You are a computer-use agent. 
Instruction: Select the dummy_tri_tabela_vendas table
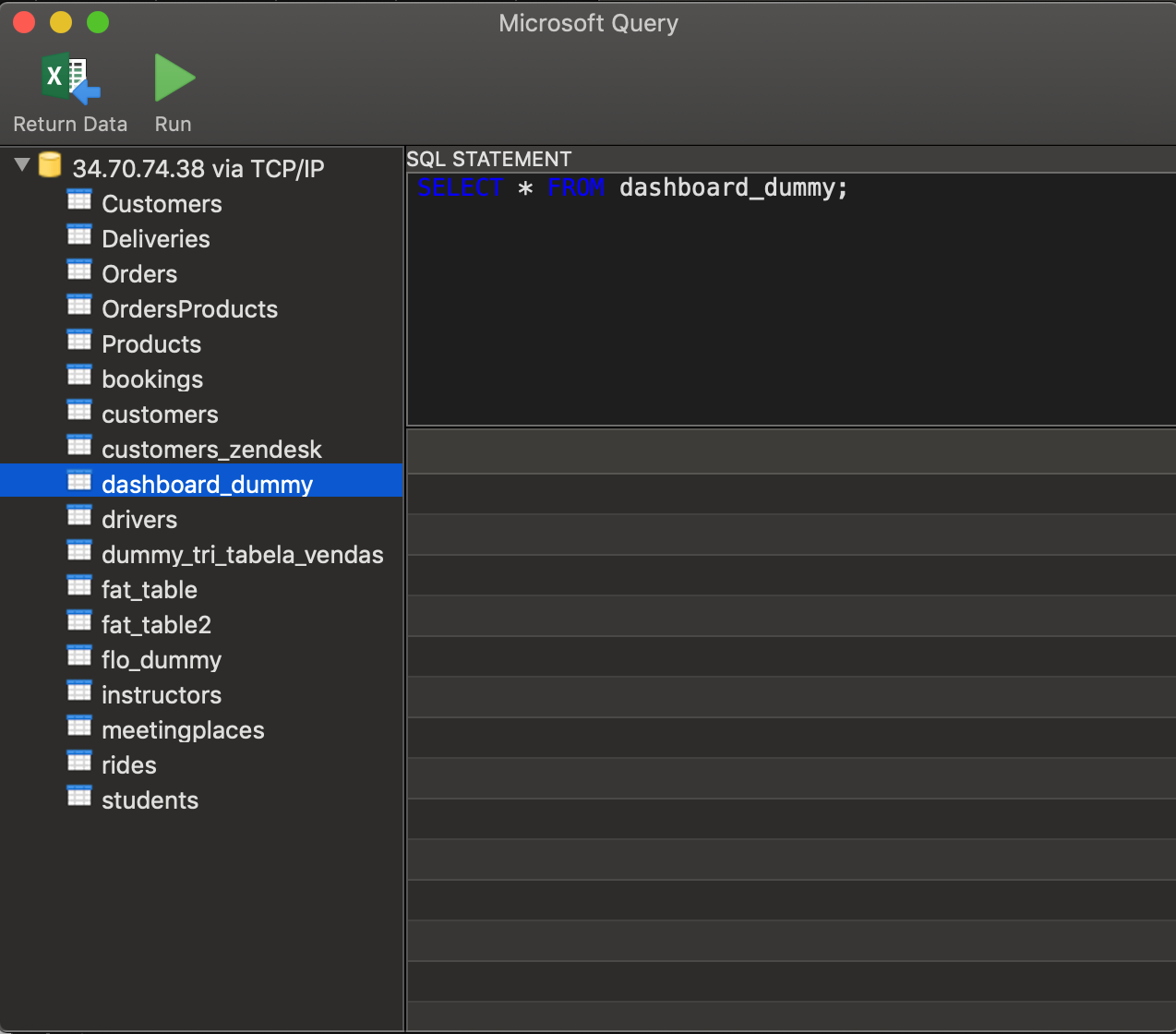coord(242,554)
